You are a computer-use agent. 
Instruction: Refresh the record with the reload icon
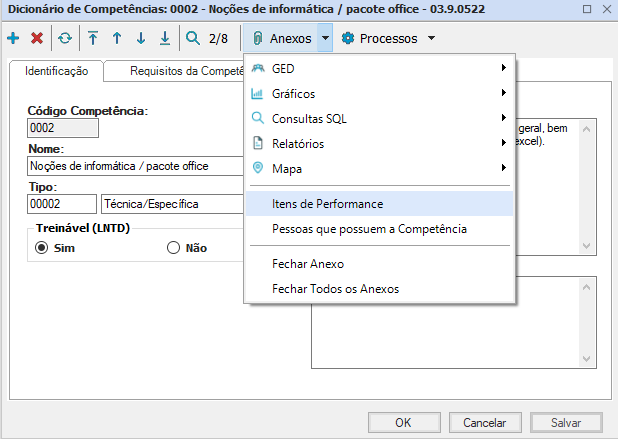click(65, 39)
